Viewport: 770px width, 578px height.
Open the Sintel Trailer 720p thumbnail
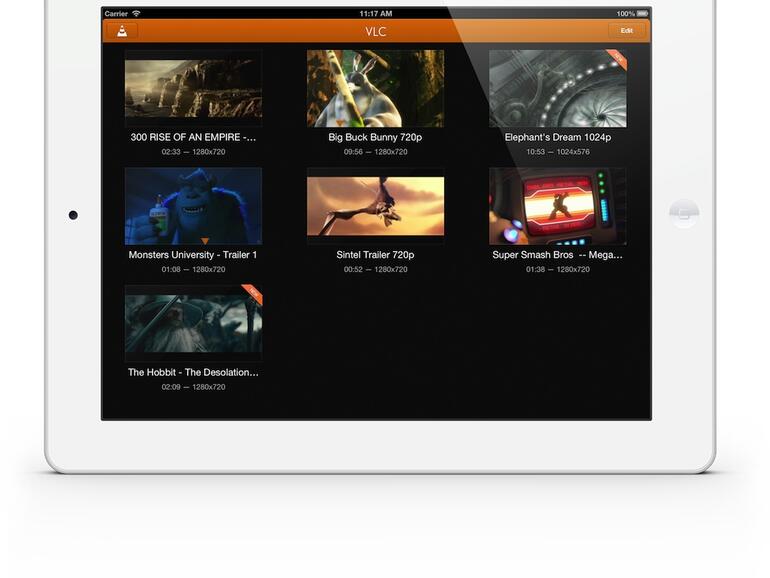click(376, 206)
